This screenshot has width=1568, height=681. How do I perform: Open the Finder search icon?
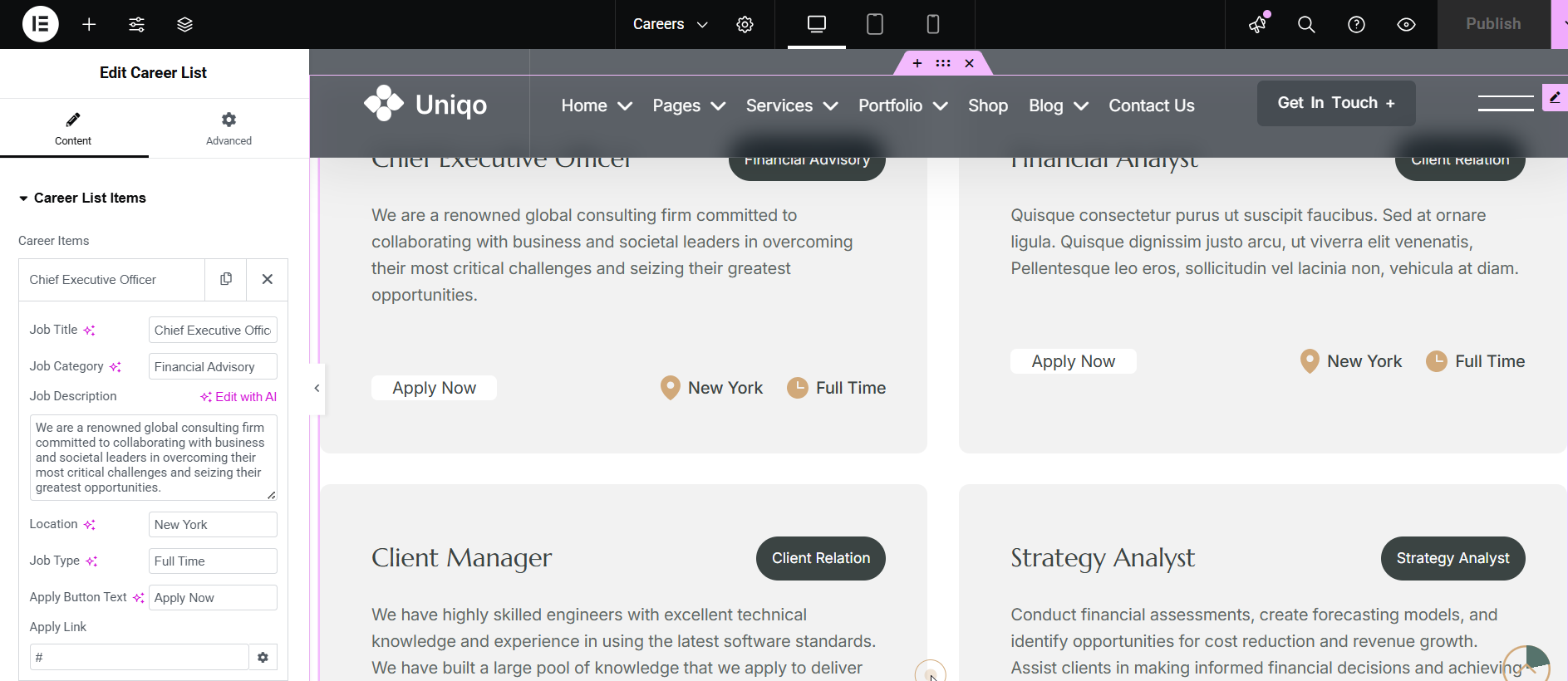(1306, 24)
